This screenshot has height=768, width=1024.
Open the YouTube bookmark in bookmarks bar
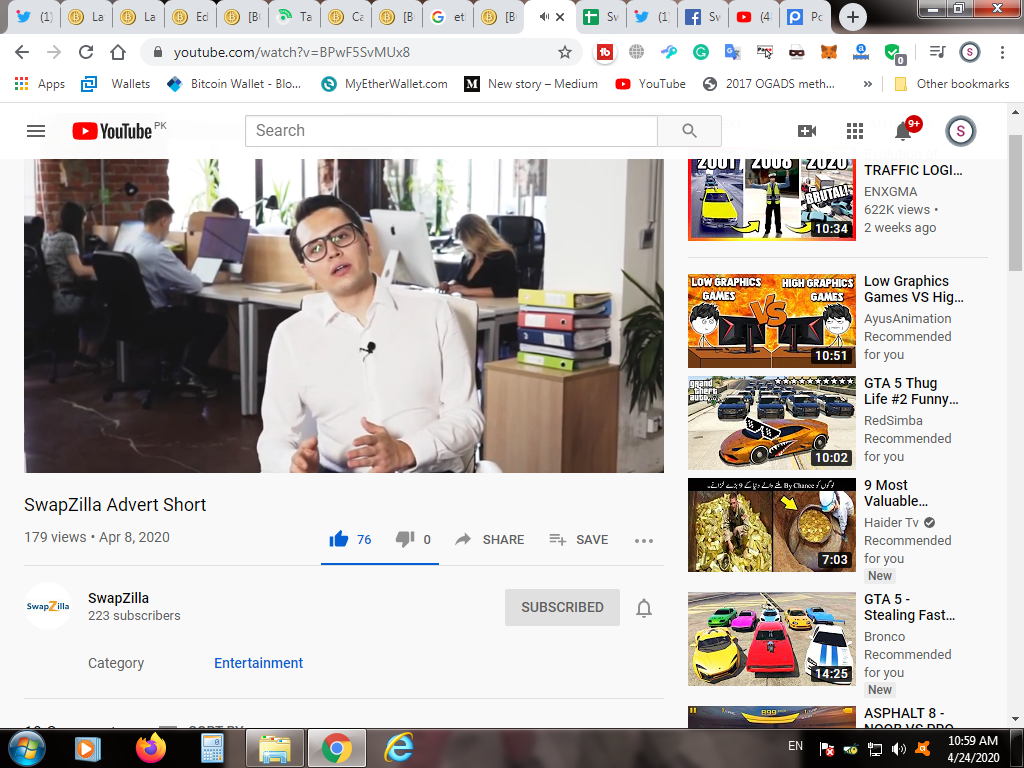pyautogui.click(x=651, y=84)
